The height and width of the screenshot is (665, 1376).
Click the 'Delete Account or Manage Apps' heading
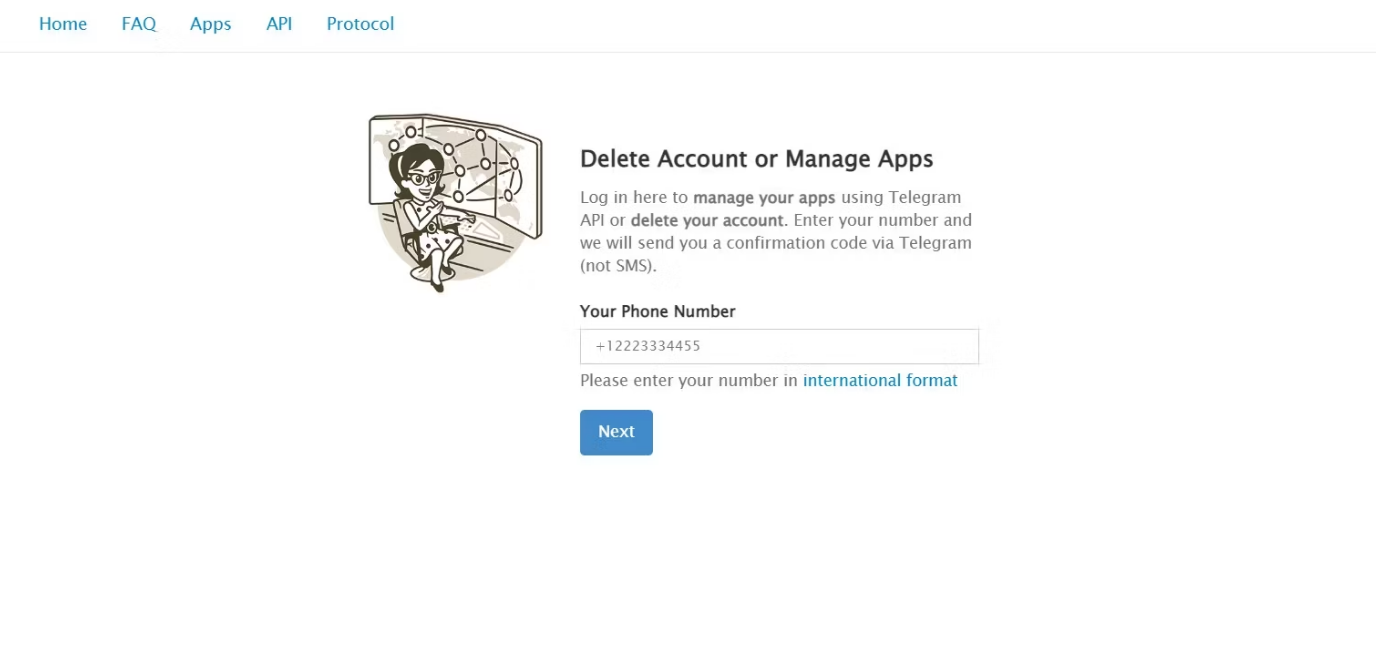click(x=756, y=159)
